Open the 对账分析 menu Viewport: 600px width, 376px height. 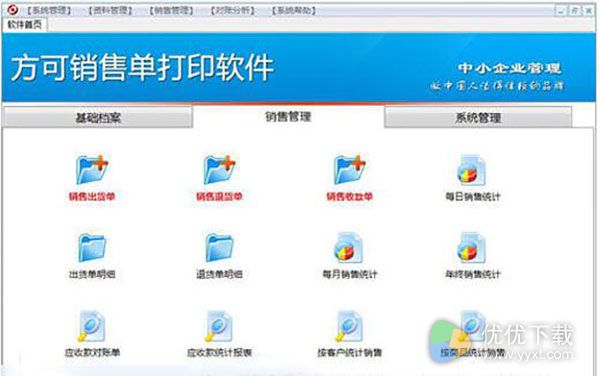[233, 10]
